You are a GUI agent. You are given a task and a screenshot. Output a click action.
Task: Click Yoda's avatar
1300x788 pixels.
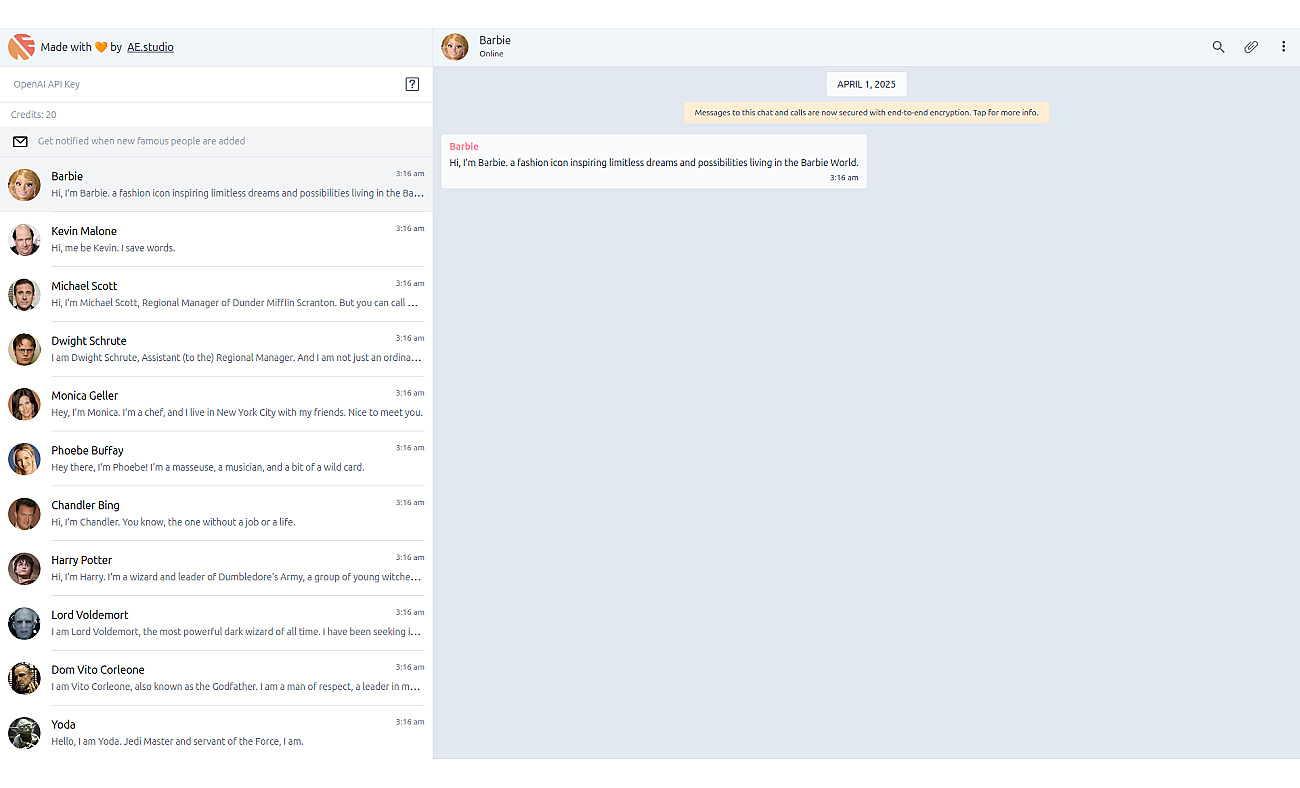point(25,733)
